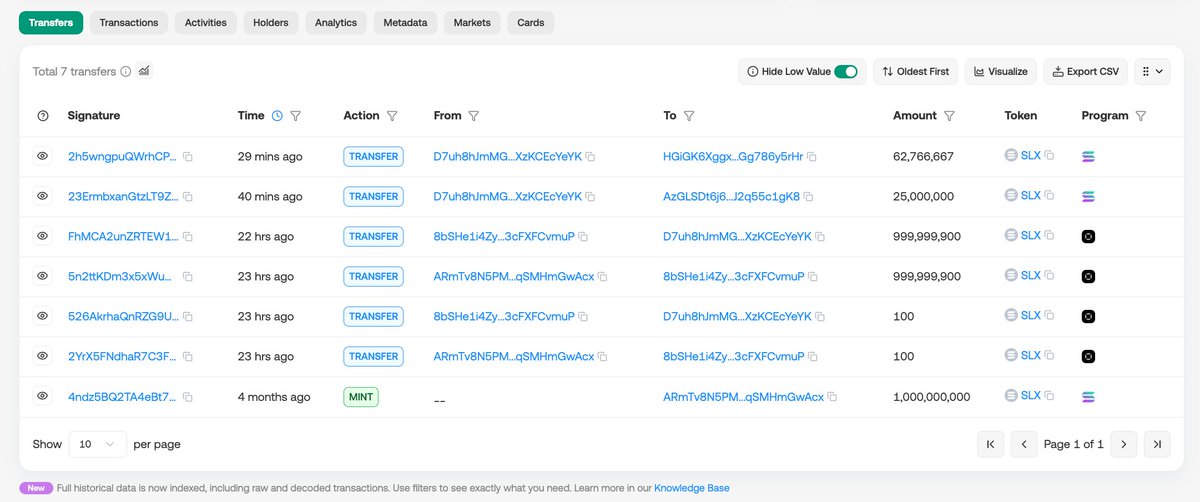
Task: Click program icon in 22 hrs ago row
Action: (x=1089, y=237)
